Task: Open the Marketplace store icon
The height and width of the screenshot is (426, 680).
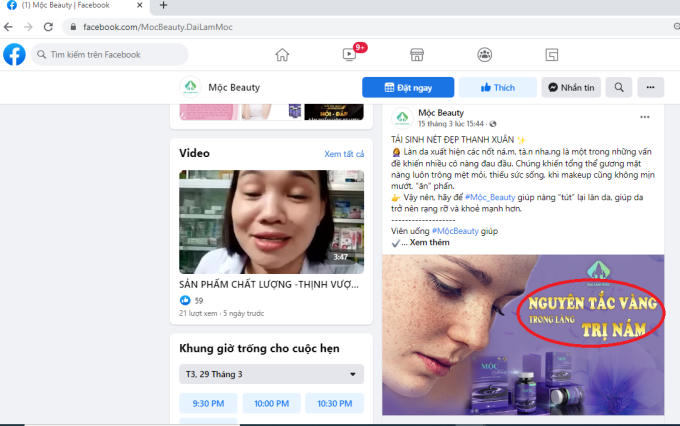Action: tap(417, 55)
